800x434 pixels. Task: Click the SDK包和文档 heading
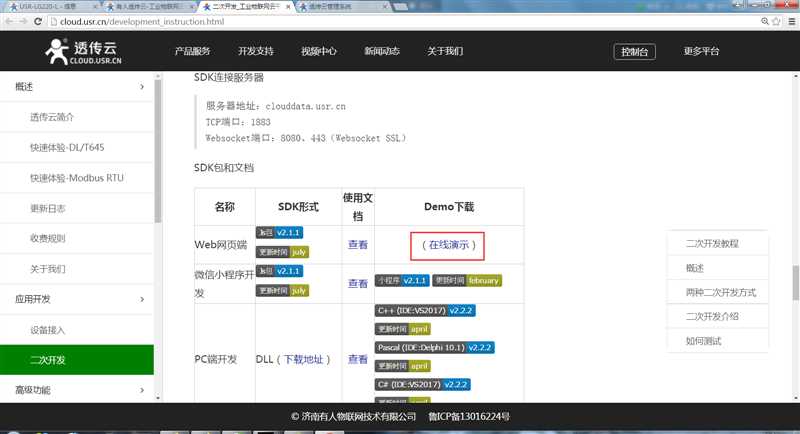224,168
